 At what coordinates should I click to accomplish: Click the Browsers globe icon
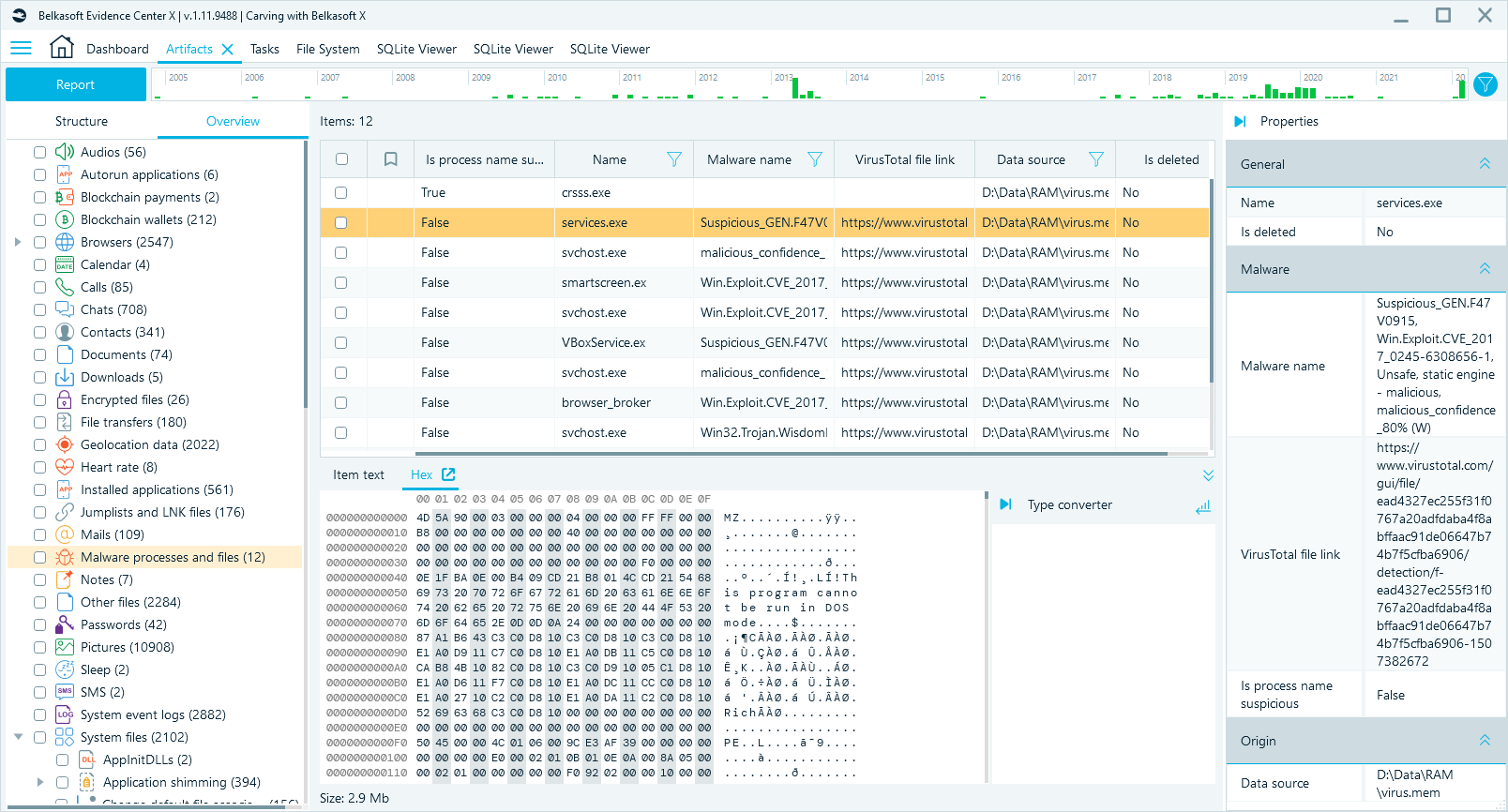pos(65,242)
